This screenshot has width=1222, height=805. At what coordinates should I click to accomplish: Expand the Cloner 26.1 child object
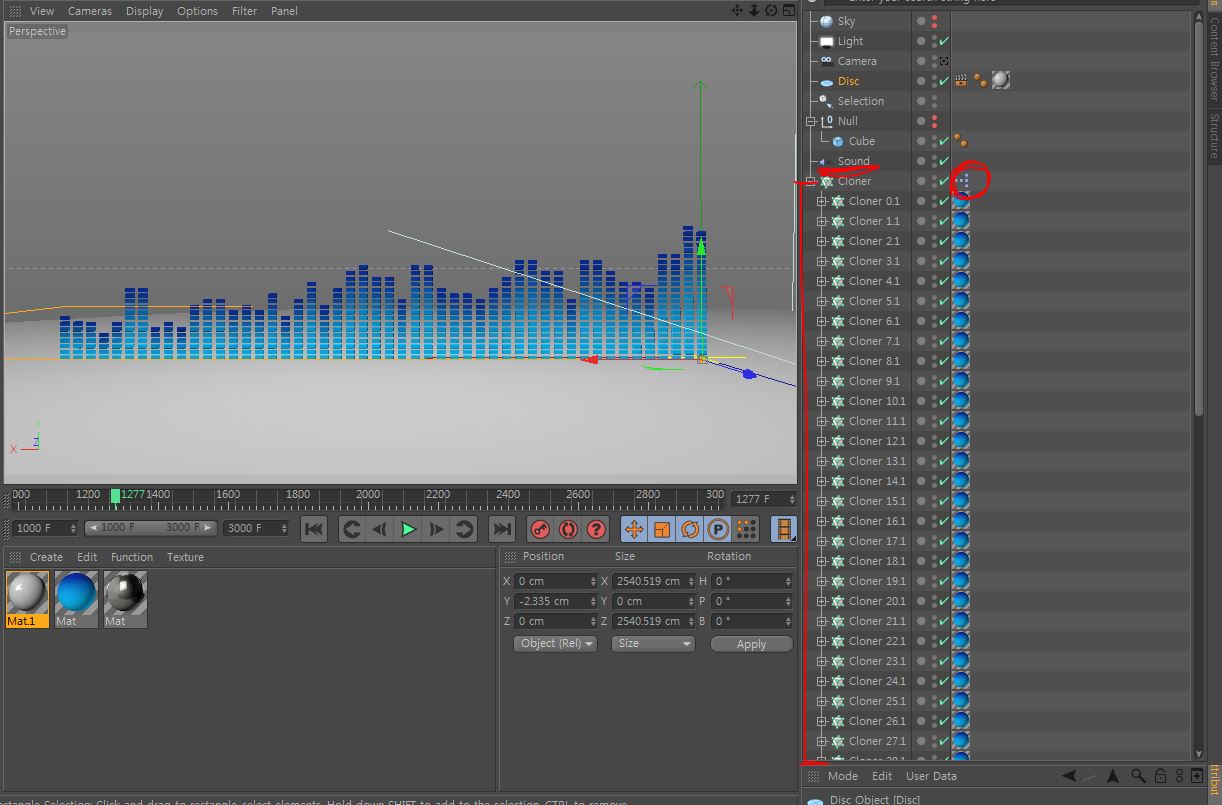[822, 721]
